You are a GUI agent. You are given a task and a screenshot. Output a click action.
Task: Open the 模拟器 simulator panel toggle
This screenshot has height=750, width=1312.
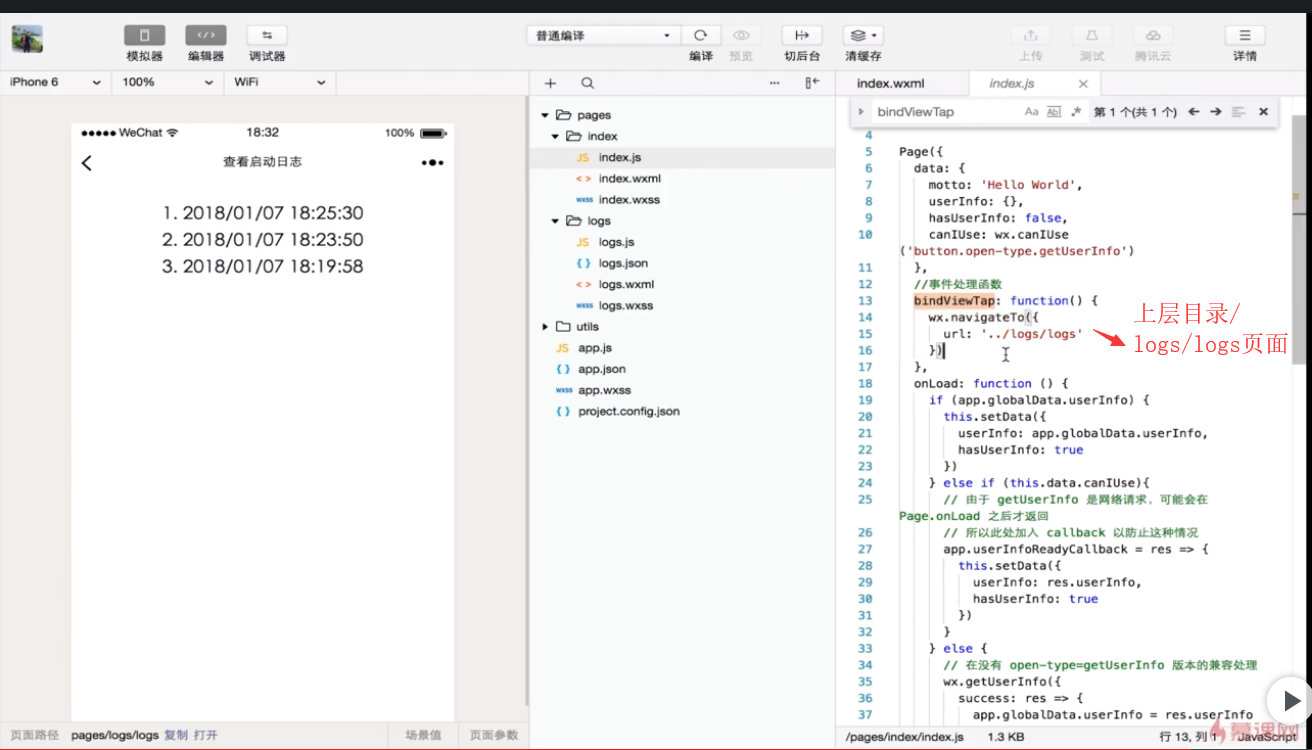click(x=144, y=35)
